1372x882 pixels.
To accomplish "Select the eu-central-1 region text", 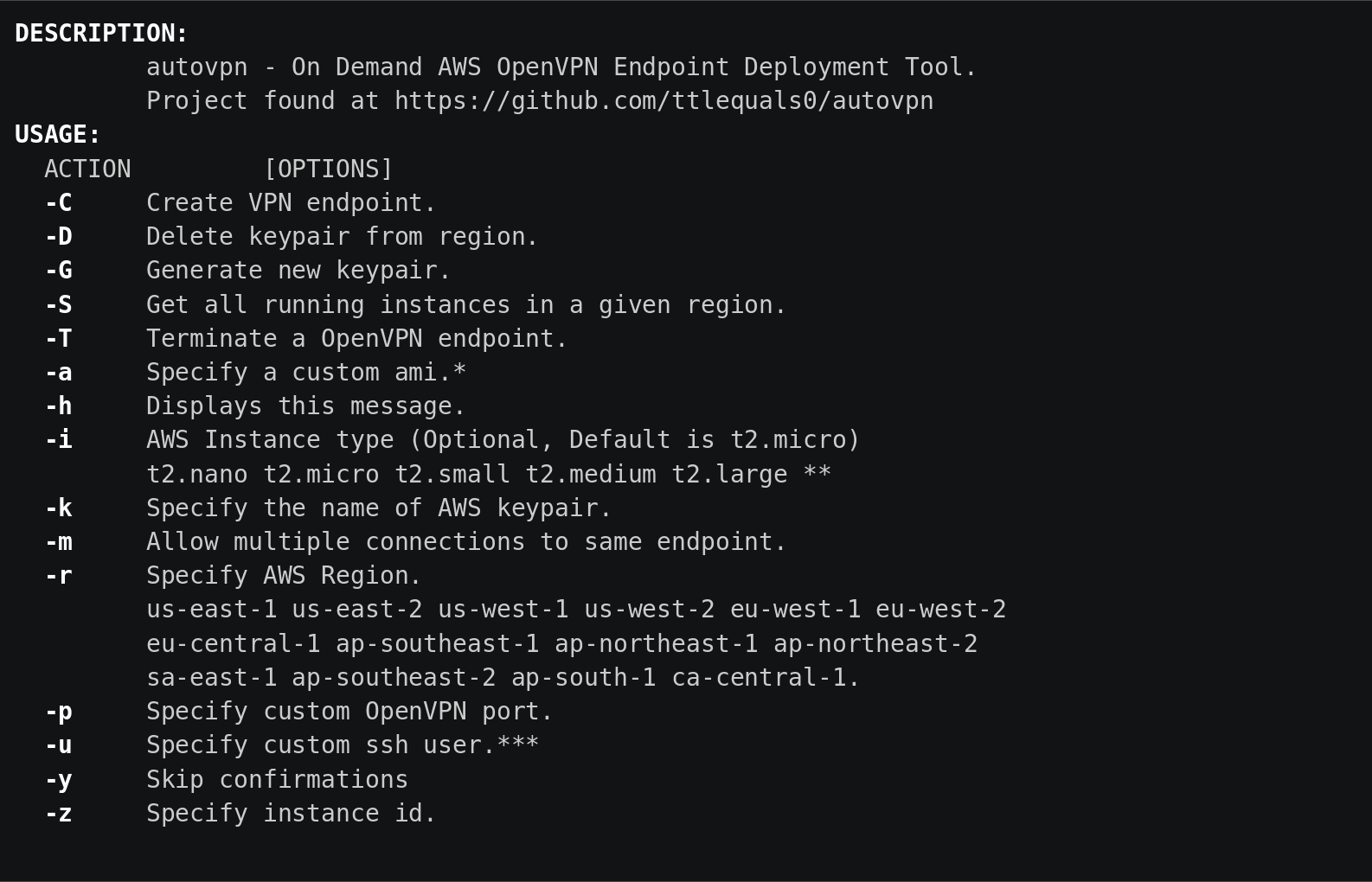I will [234, 644].
